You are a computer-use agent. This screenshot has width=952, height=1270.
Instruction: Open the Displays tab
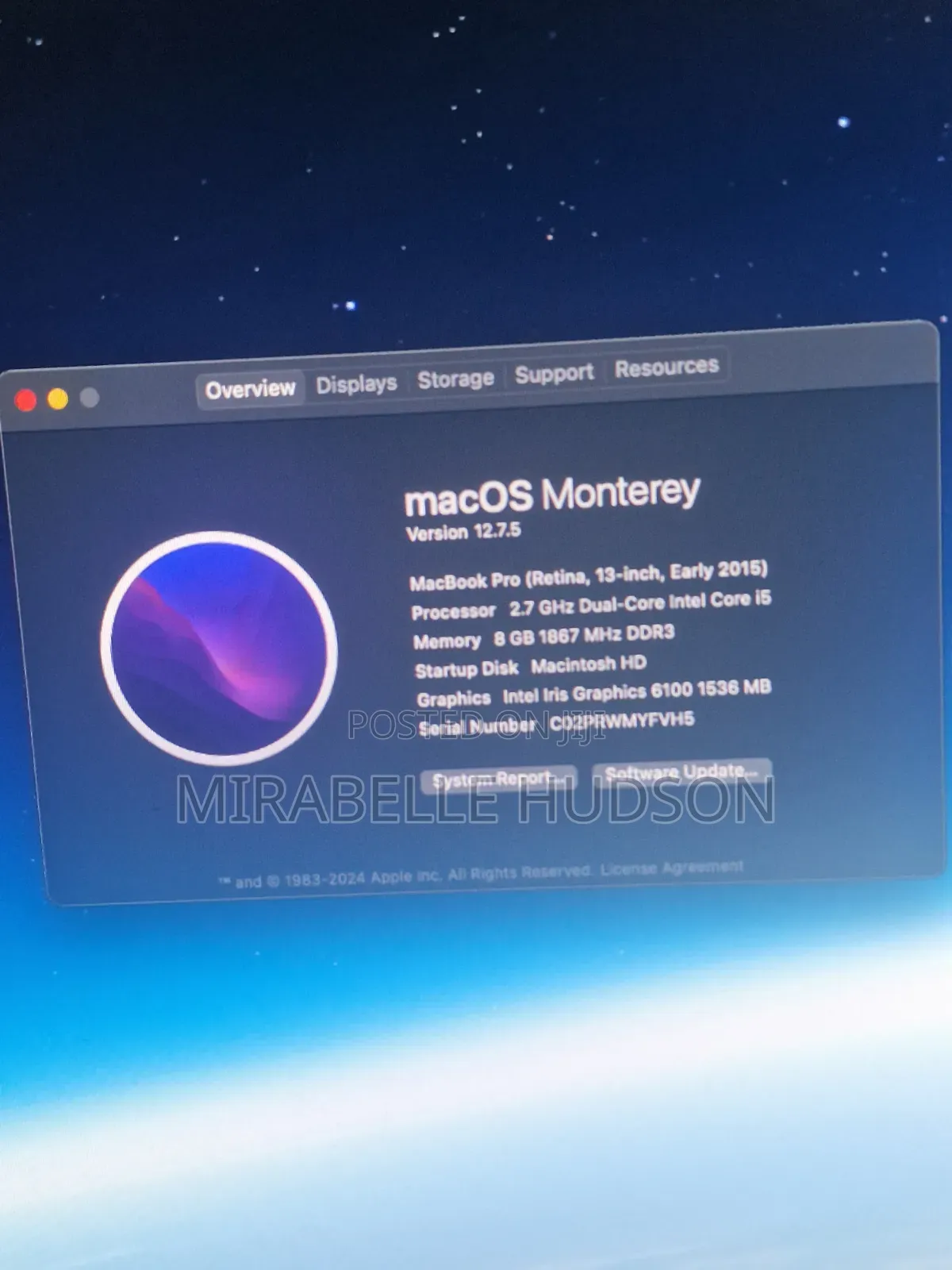click(356, 384)
